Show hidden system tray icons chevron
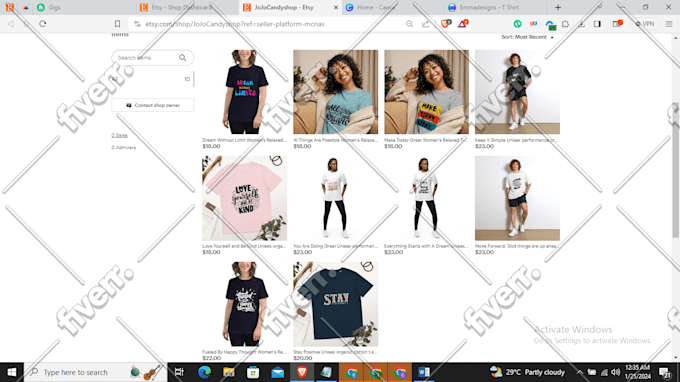Screen dimensions: 680x382 tap(579, 372)
